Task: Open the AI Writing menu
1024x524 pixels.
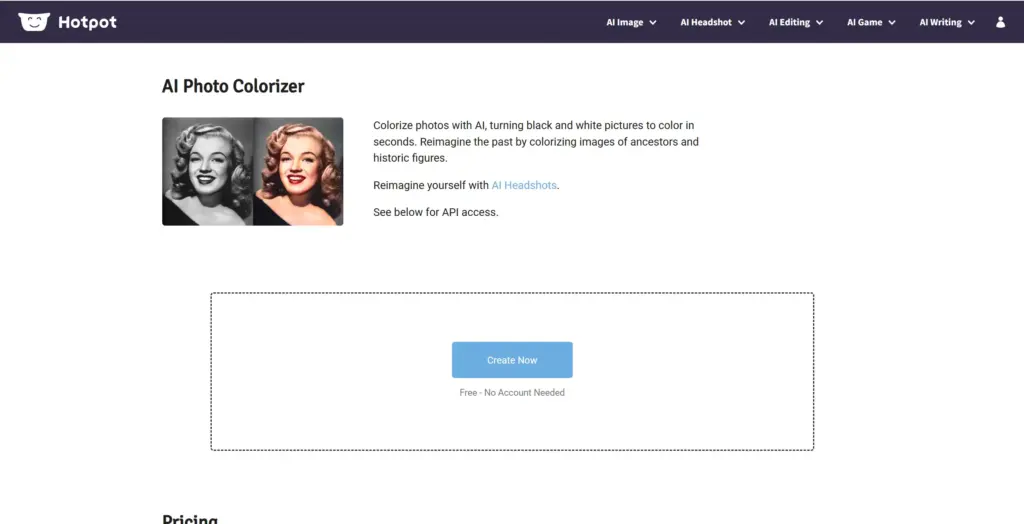Action: click(947, 22)
